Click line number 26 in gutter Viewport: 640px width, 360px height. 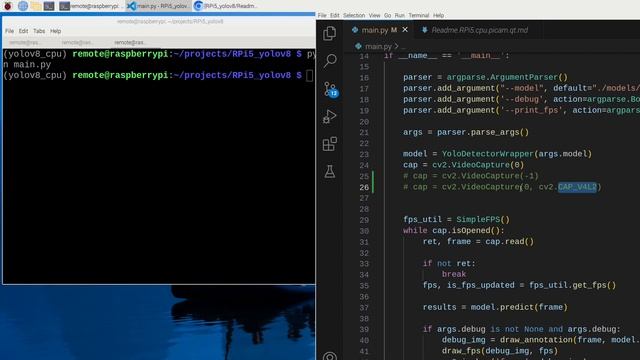tap(364, 187)
